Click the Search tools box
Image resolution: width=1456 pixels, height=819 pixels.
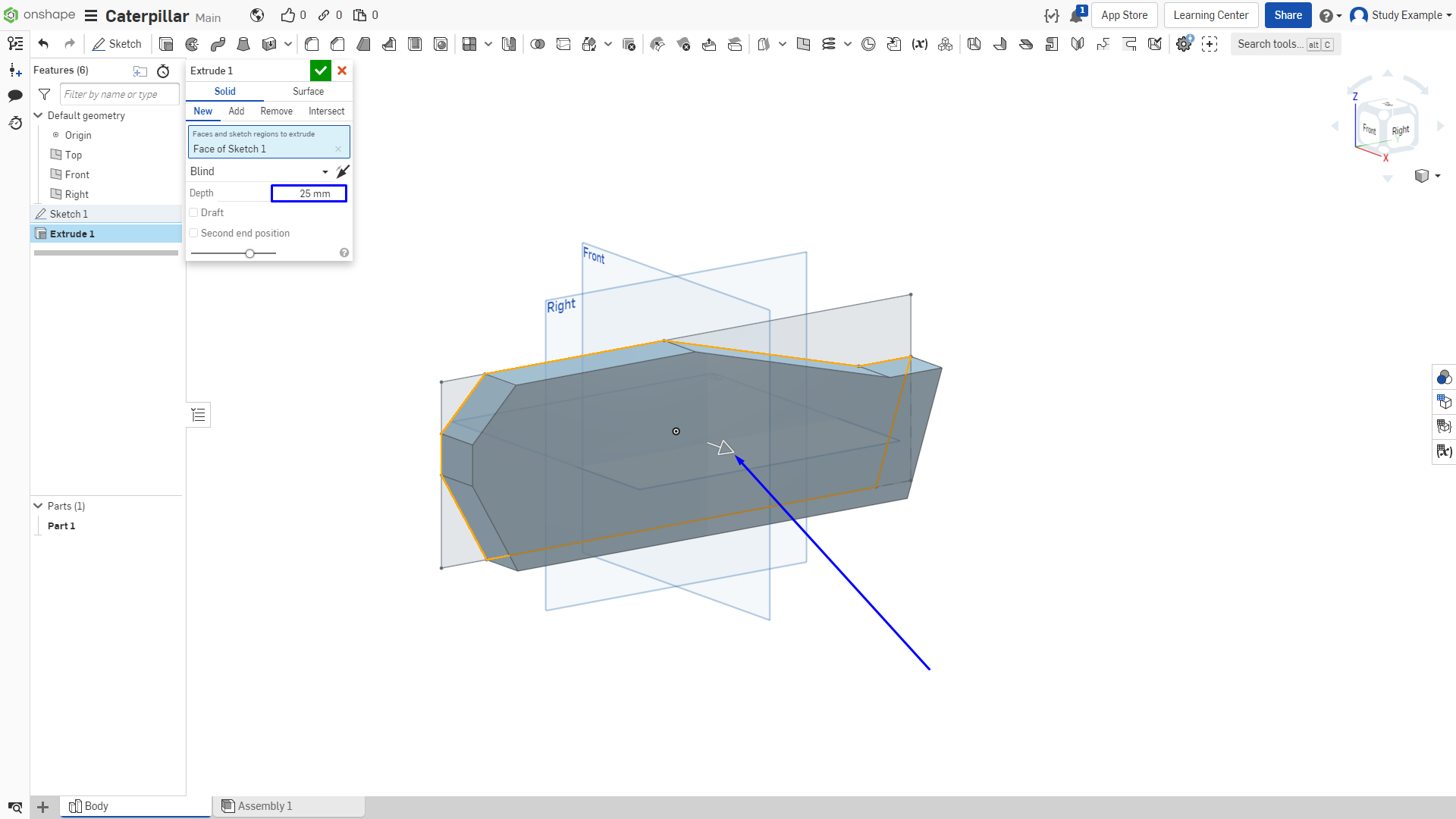click(1285, 44)
